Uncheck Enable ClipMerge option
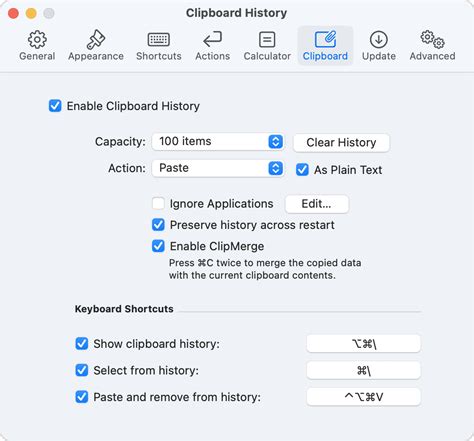 (x=158, y=246)
